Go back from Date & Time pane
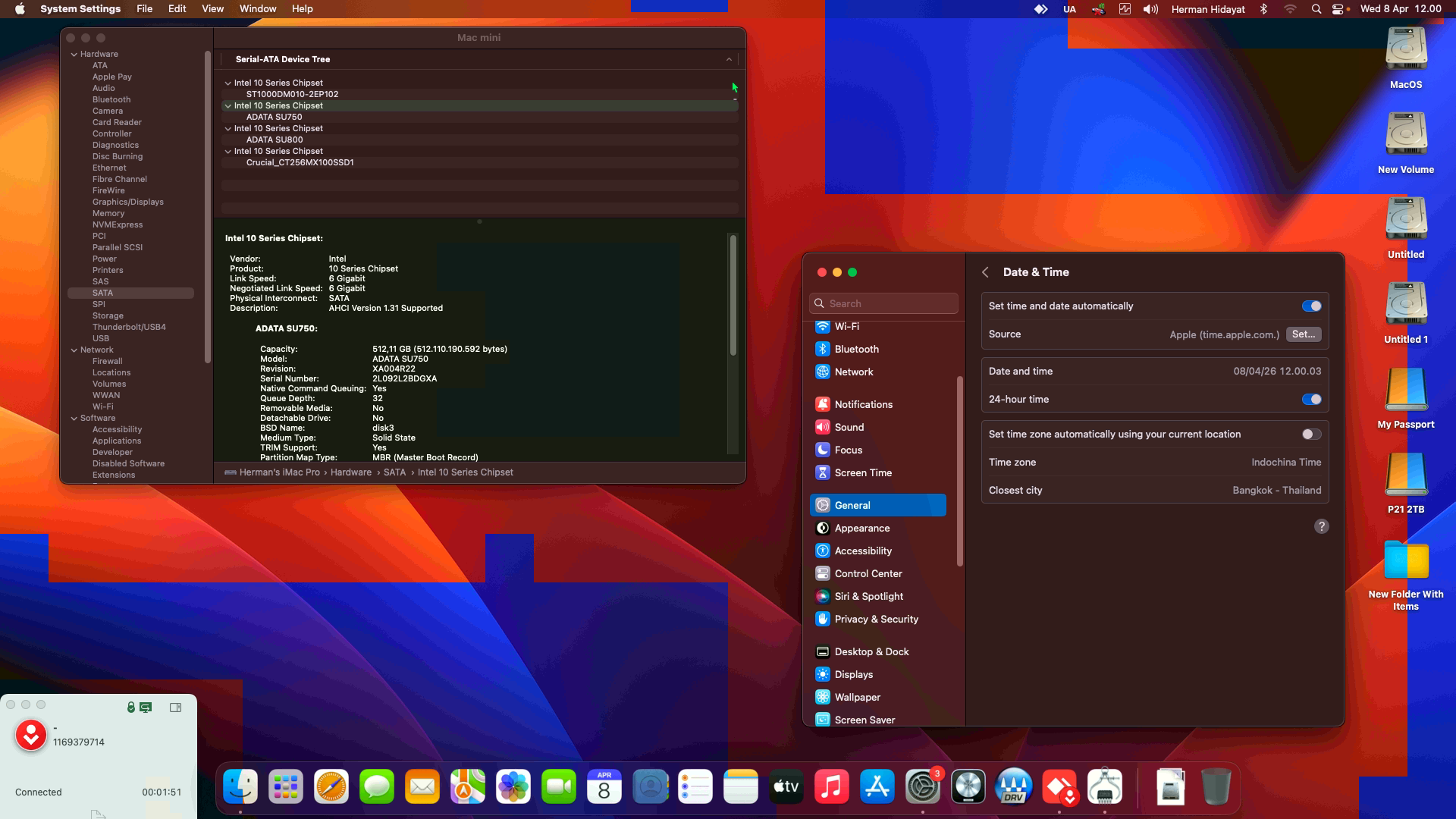Screen dimensions: 1456x819 click(985, 272)
